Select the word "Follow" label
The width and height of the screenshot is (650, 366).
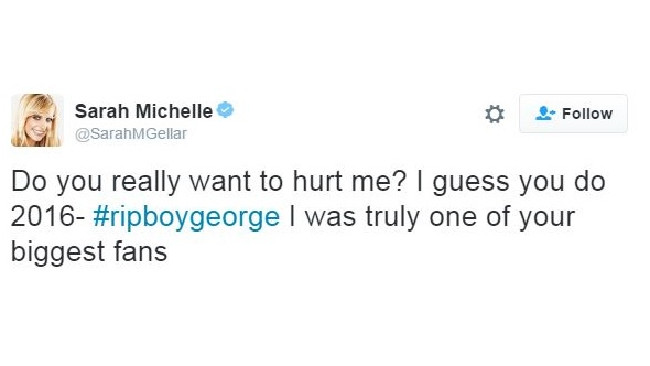[587, 114]
